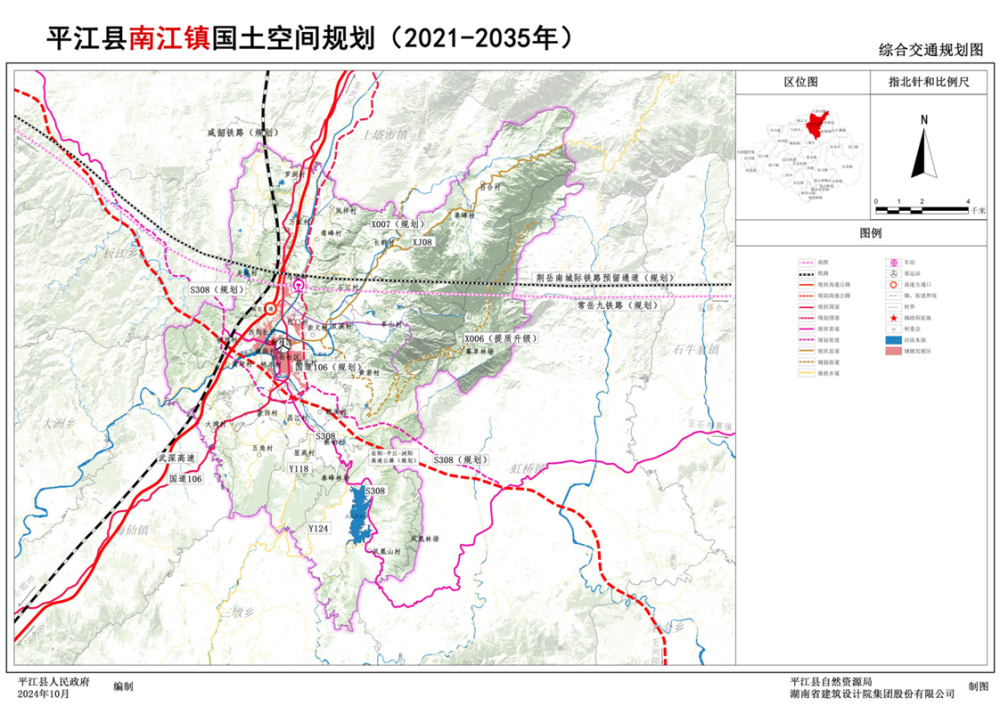This screenshot has height=706, width=1000.
Task: Click the scale bar under the north arrow
Action: point(921,210)
